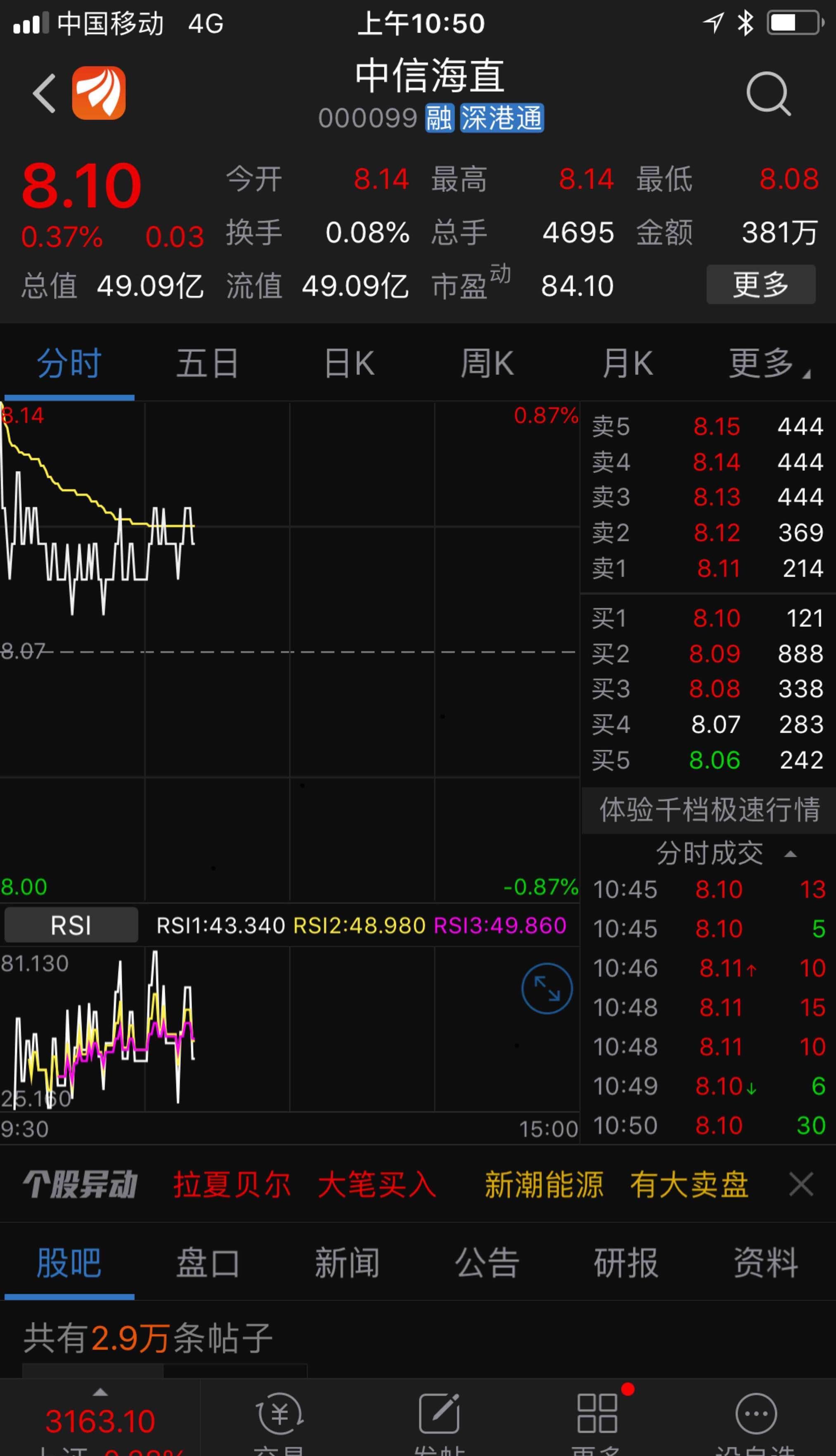Tap the 发帖 pencil icon
The image size is (836, 1456).
tap(439, 1413)
